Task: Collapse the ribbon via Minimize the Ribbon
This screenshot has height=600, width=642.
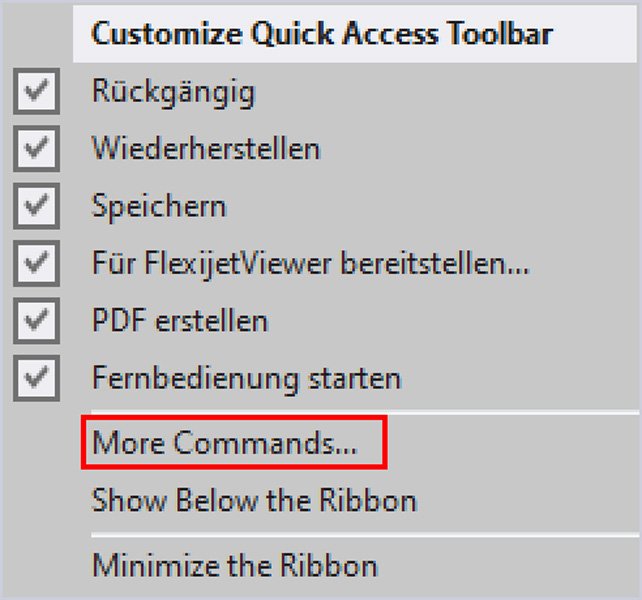Action: point(235,566)
